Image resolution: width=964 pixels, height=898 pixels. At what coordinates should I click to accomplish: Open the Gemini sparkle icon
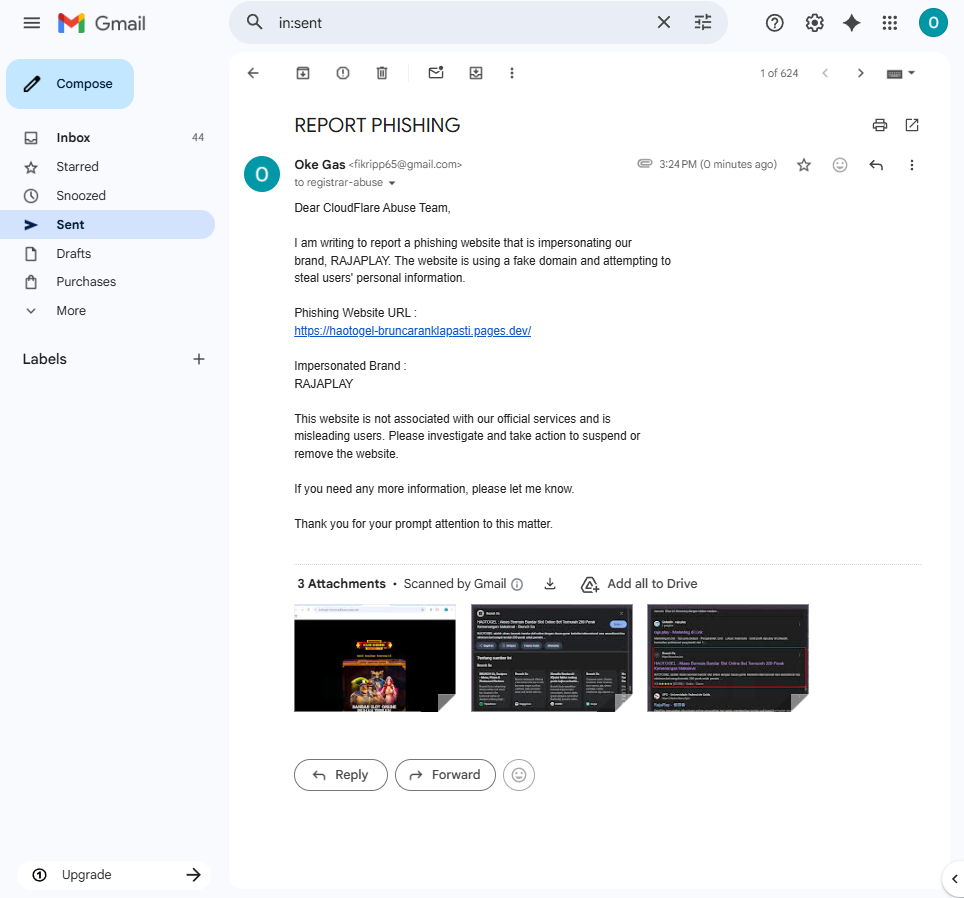[x=851, y=23]
